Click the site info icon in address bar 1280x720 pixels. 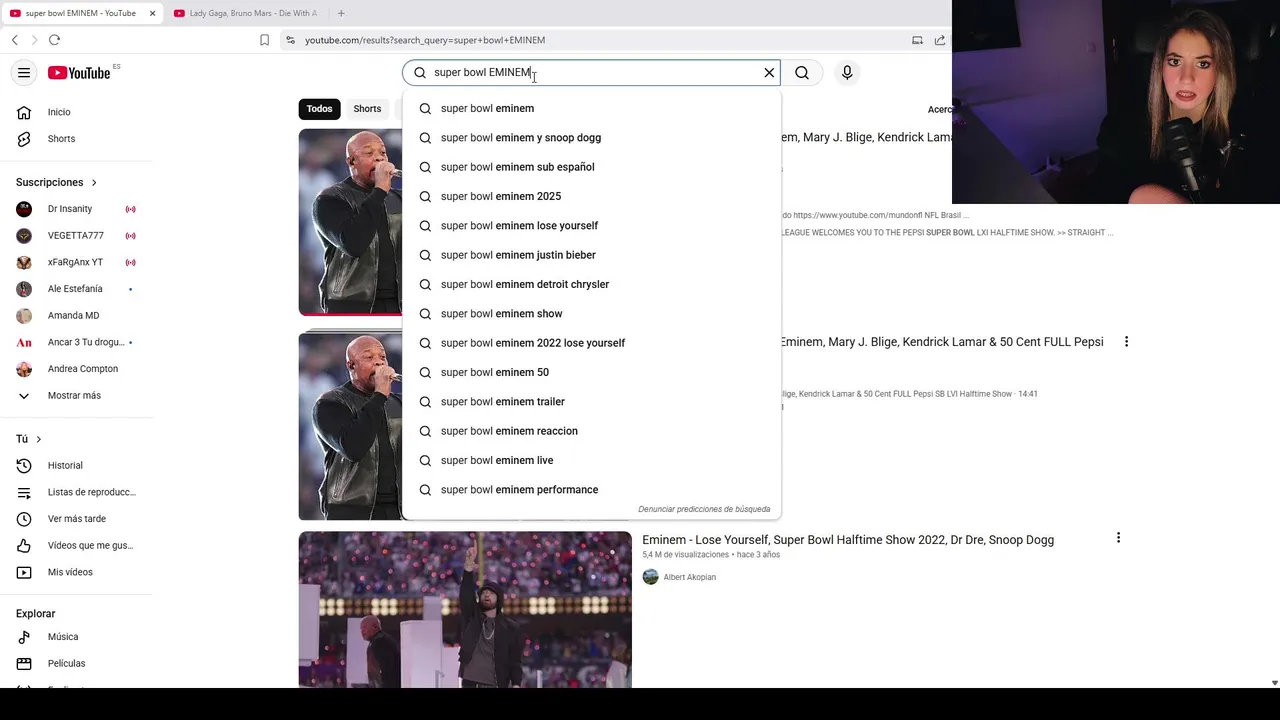coord(290,40)
